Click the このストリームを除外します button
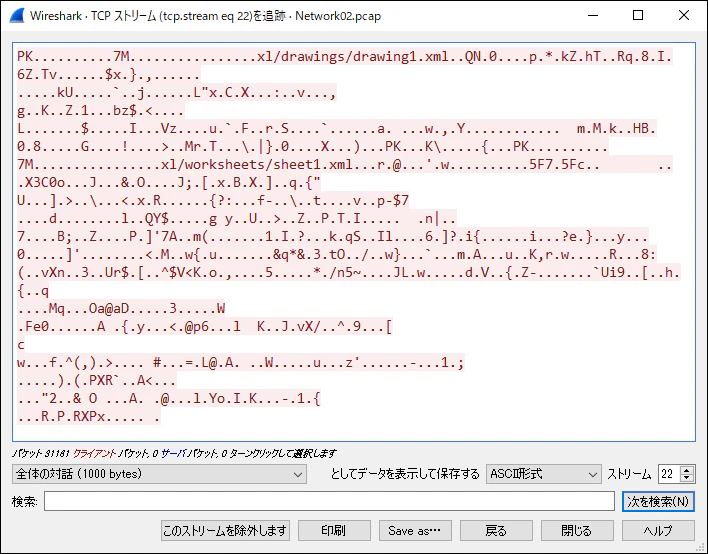Viewport: 708px width, 554px height. pos(225,531)
